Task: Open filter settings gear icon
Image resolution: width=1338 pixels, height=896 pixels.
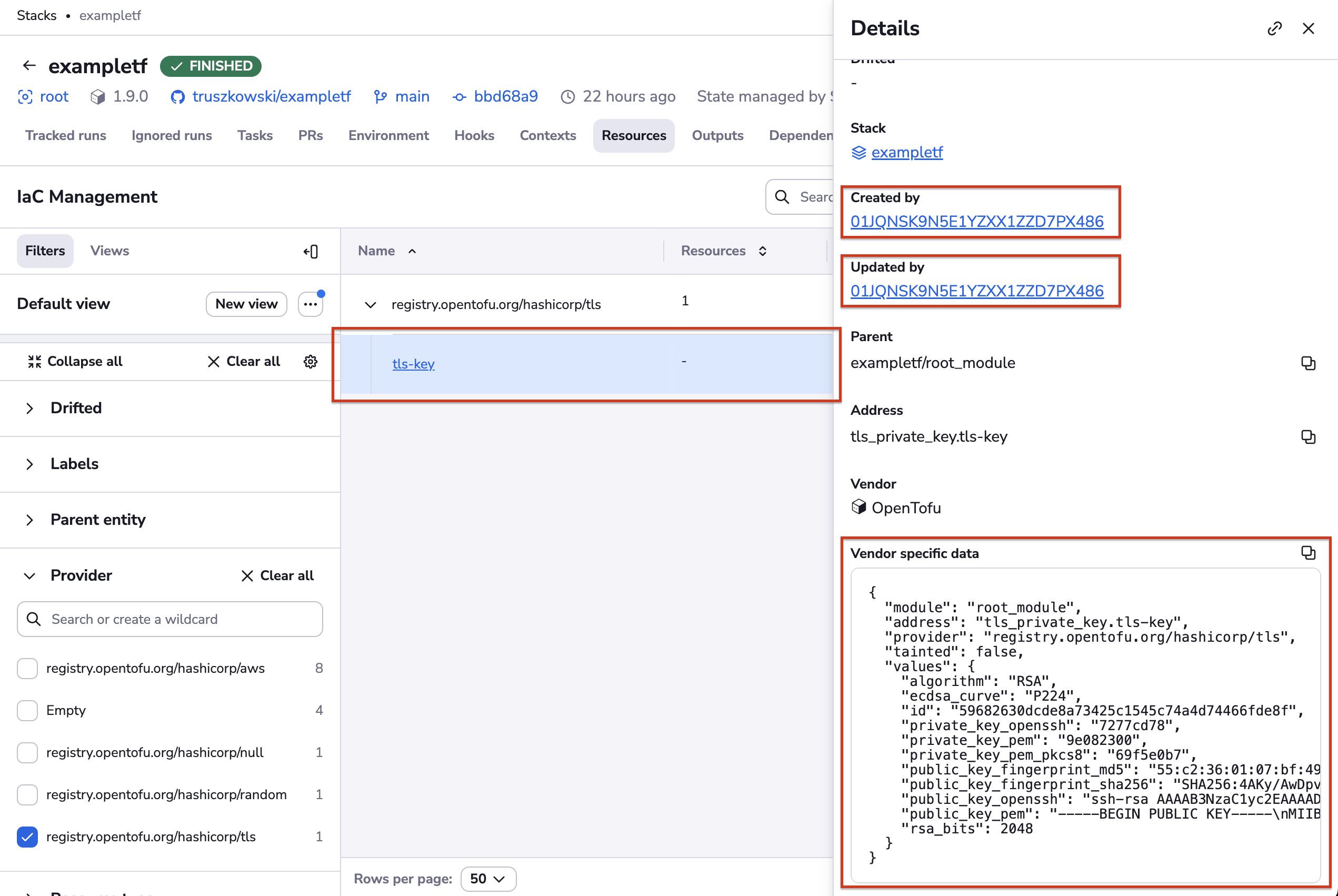Action: 310,361
